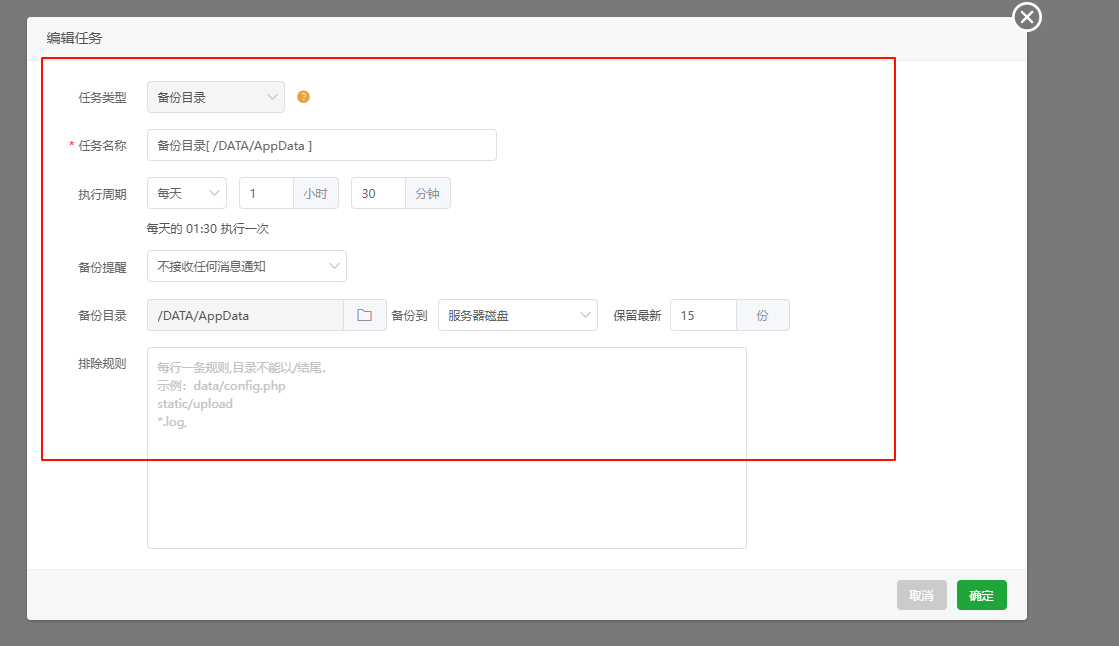Screen dimensions: 1119x646
Task: Focus the minute input containing 30
Action: point(378,193)
